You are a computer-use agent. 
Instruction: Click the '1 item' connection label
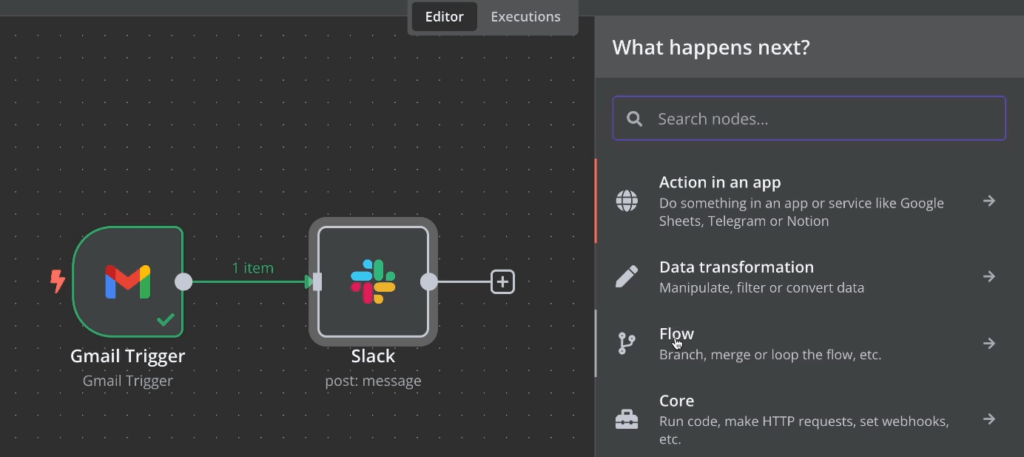[252, 268]
